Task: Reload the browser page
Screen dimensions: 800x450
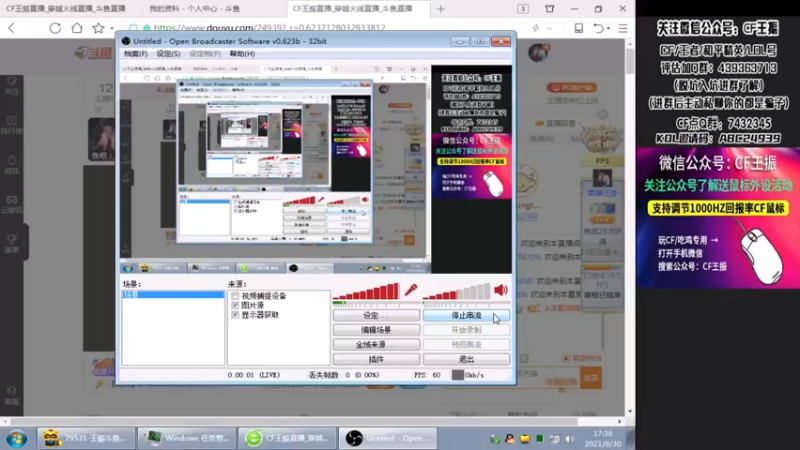Action: [x=55, y=28]
